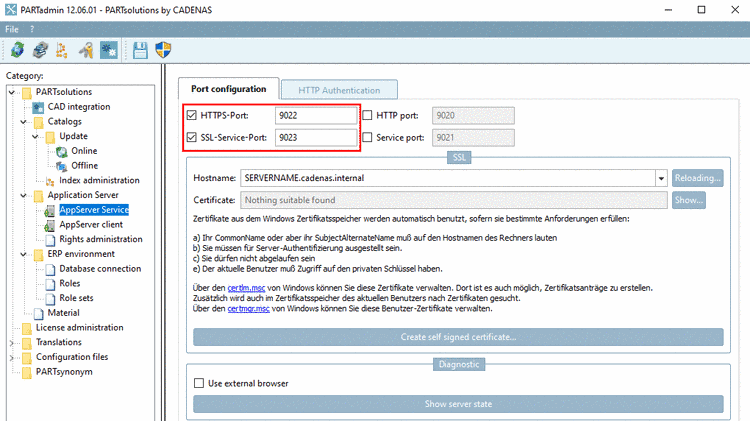Click the AppServer client icon
750x421 pixels.
[x=50, y=225]
